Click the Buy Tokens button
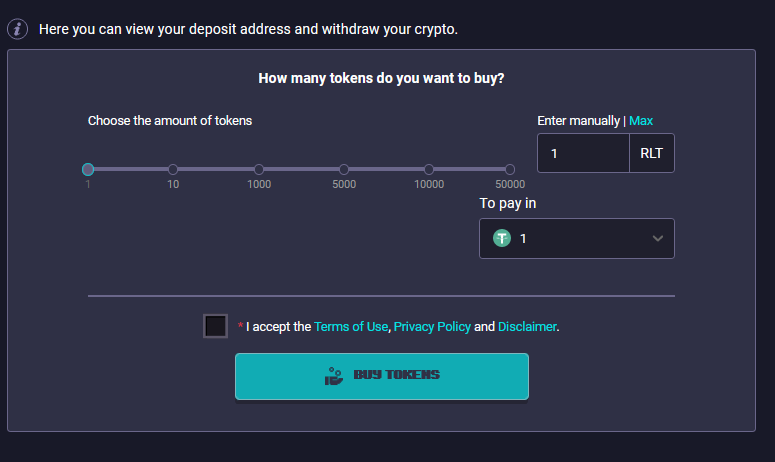This screenshot has width=775, height=462. (382, 376)
